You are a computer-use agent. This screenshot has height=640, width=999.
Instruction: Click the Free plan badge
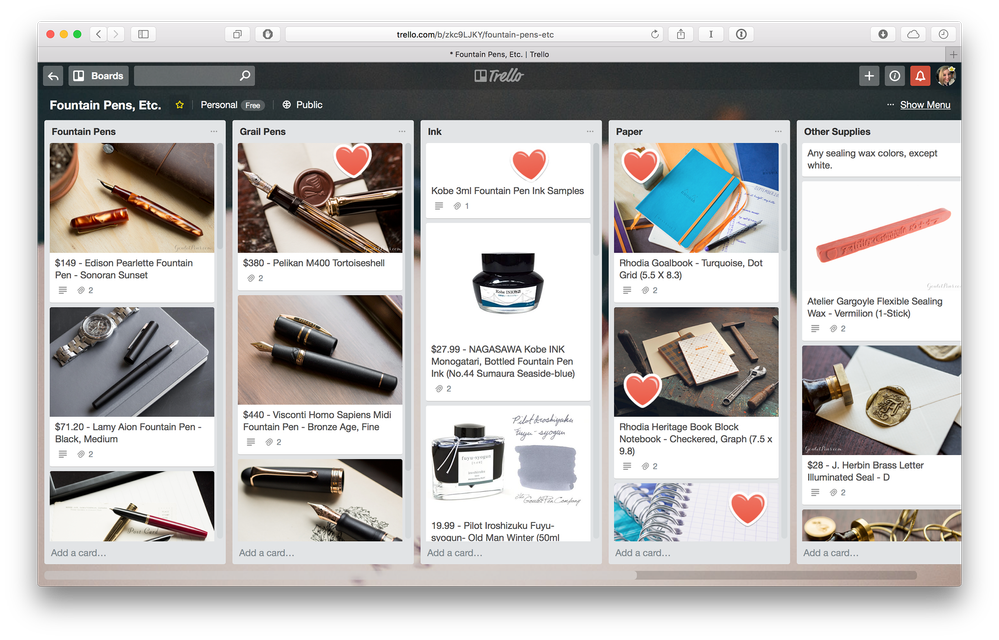[x=253, y=106]
